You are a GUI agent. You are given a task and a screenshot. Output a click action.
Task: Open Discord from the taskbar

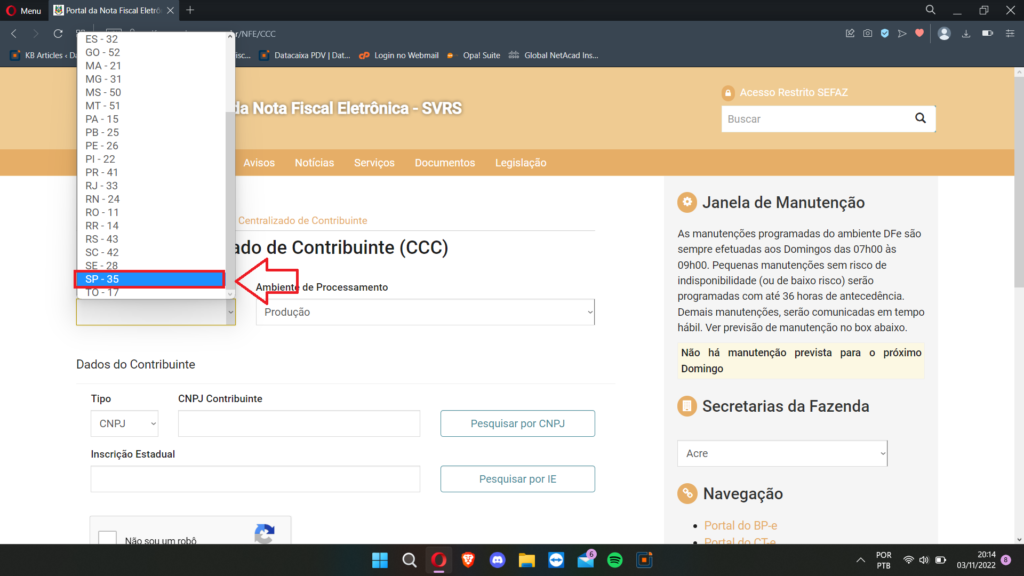497,560
